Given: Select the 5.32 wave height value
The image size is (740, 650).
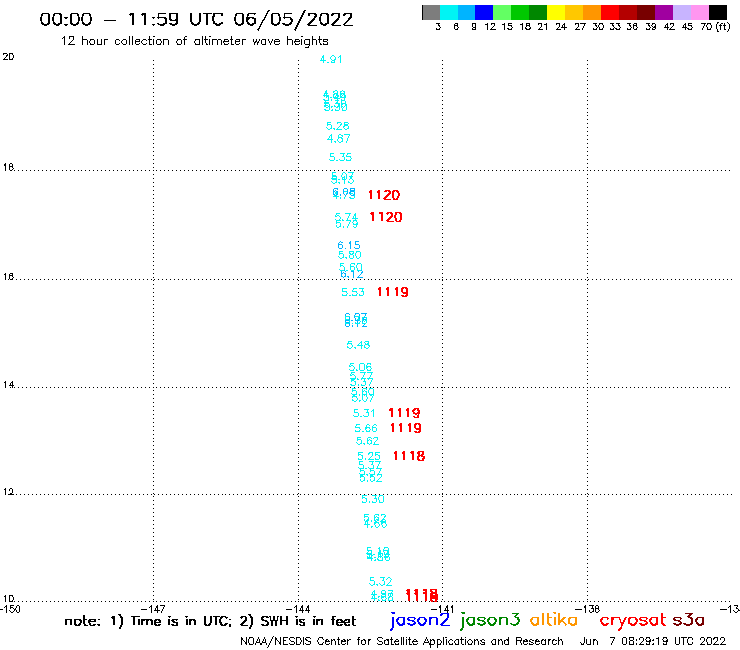Looking at the screenshot, I should tap(380, 582).
